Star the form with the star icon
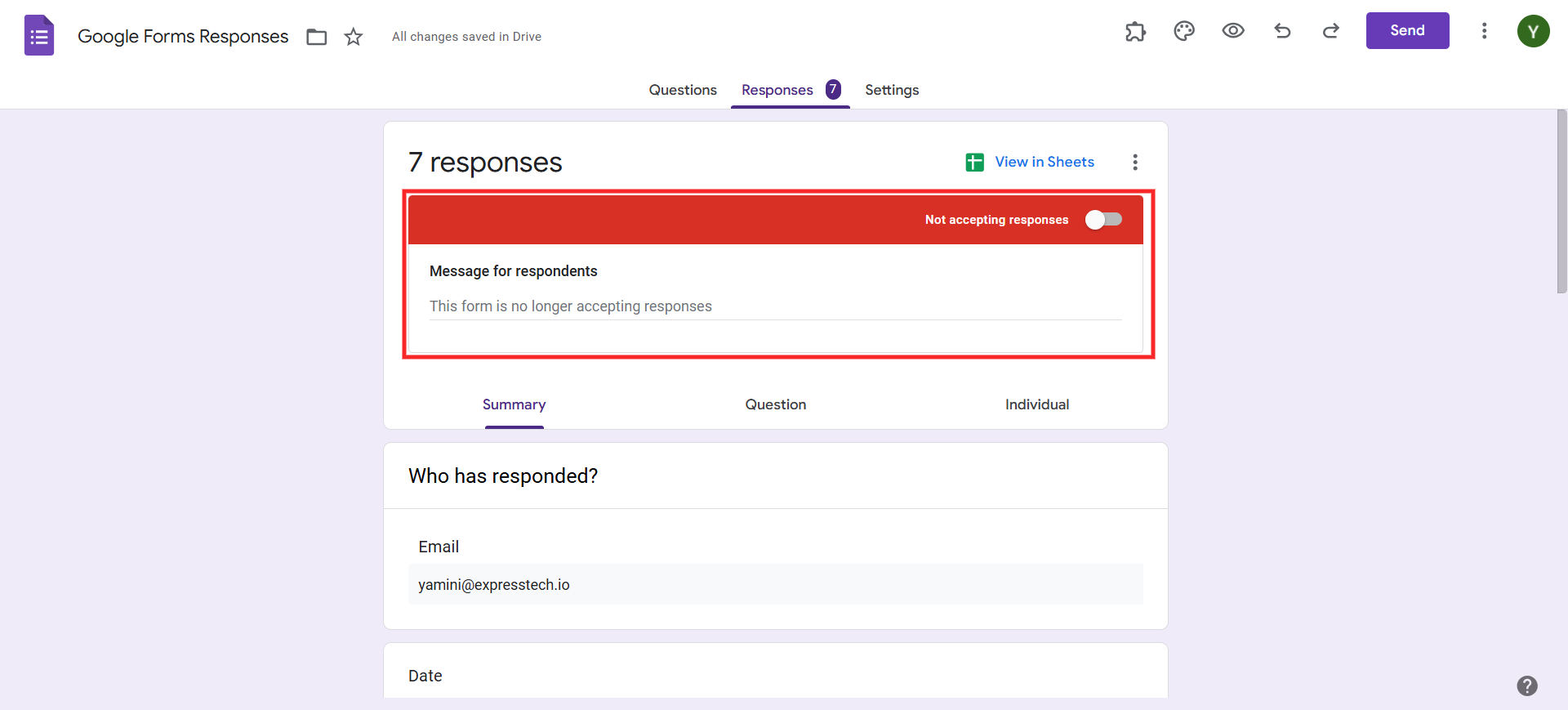1568x710 pixels. [x=353, y=37]
